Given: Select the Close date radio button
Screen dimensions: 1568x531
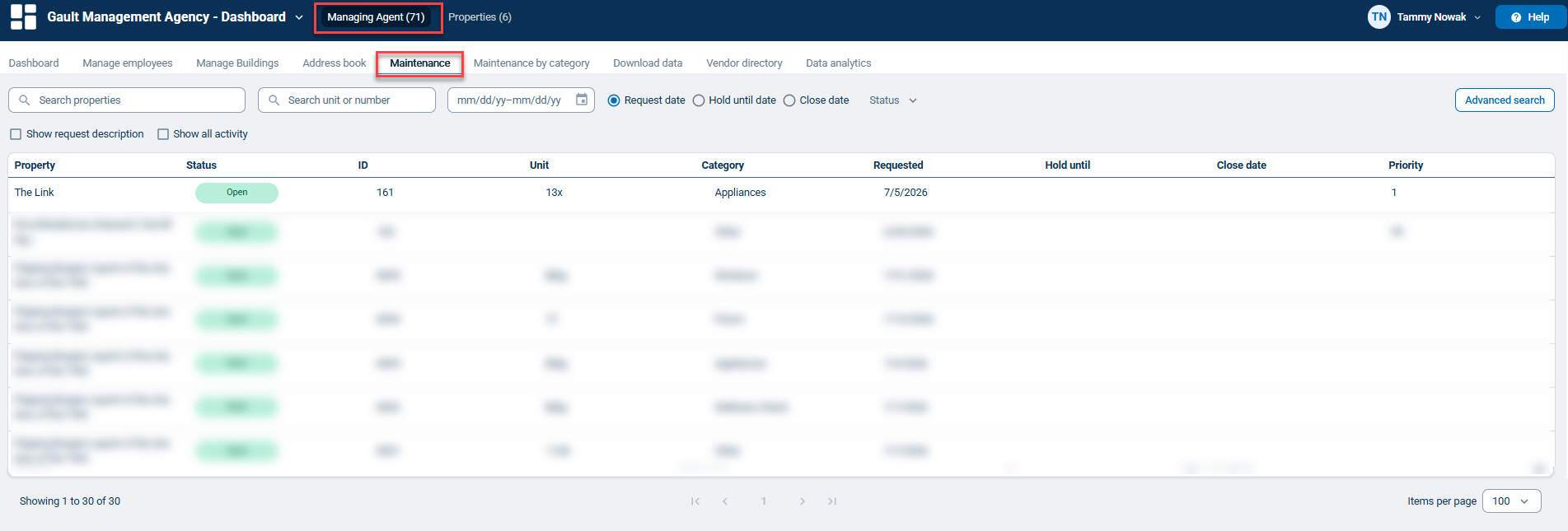Looking at the screenshot, I should click(789, 100).
